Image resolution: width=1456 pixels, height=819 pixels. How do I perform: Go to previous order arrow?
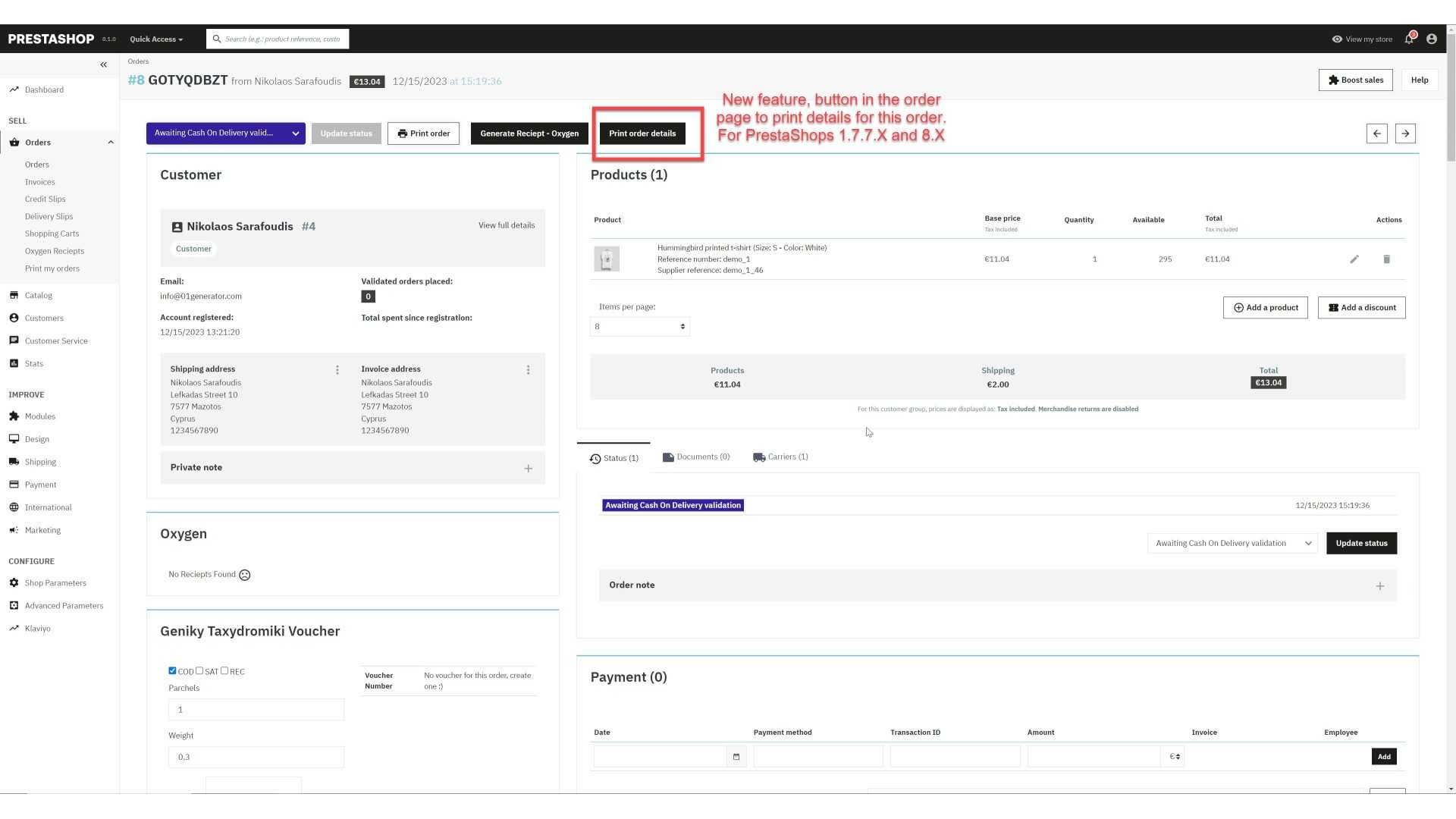1377,133
